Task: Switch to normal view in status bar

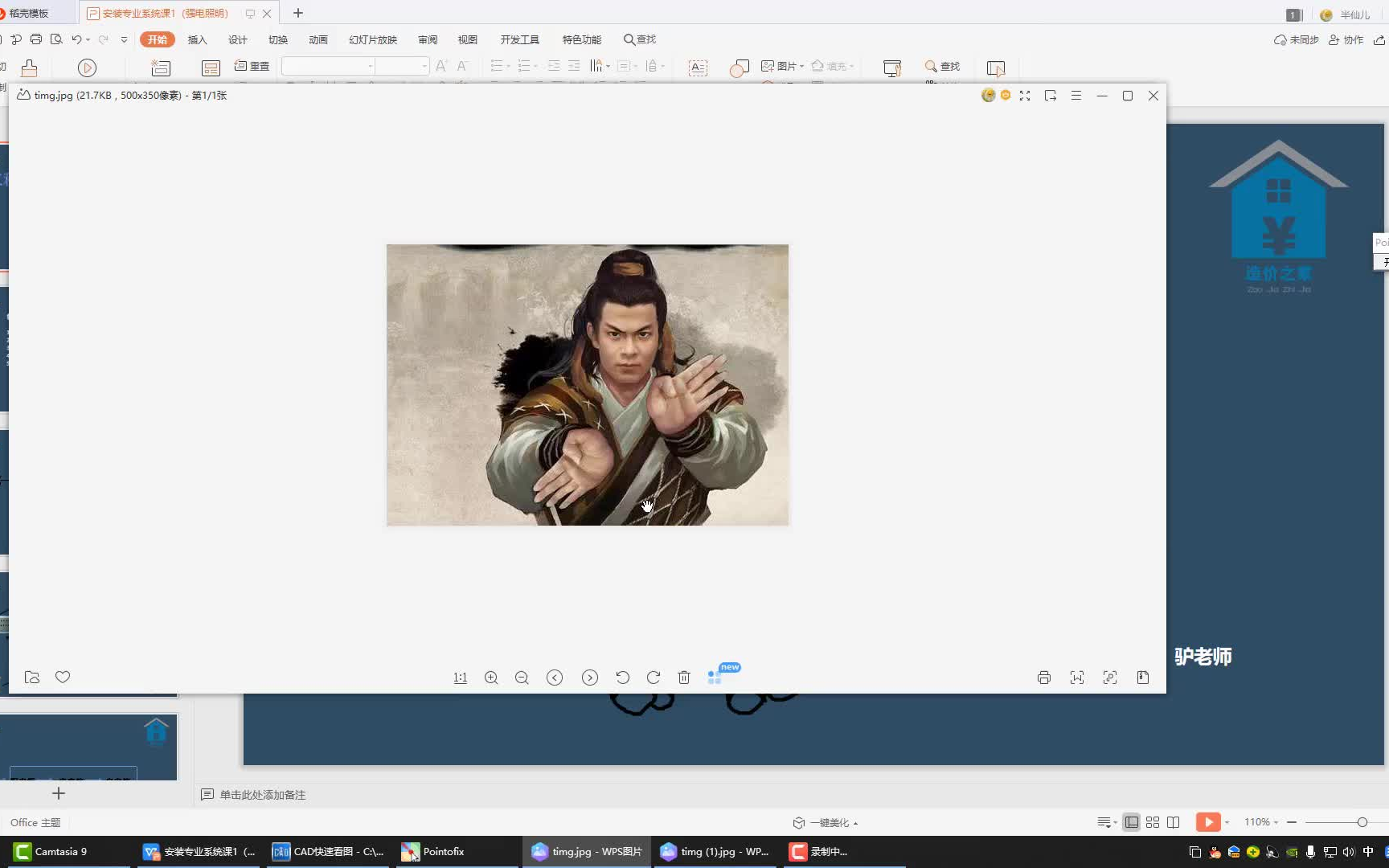Action: tap(1132, 822)
